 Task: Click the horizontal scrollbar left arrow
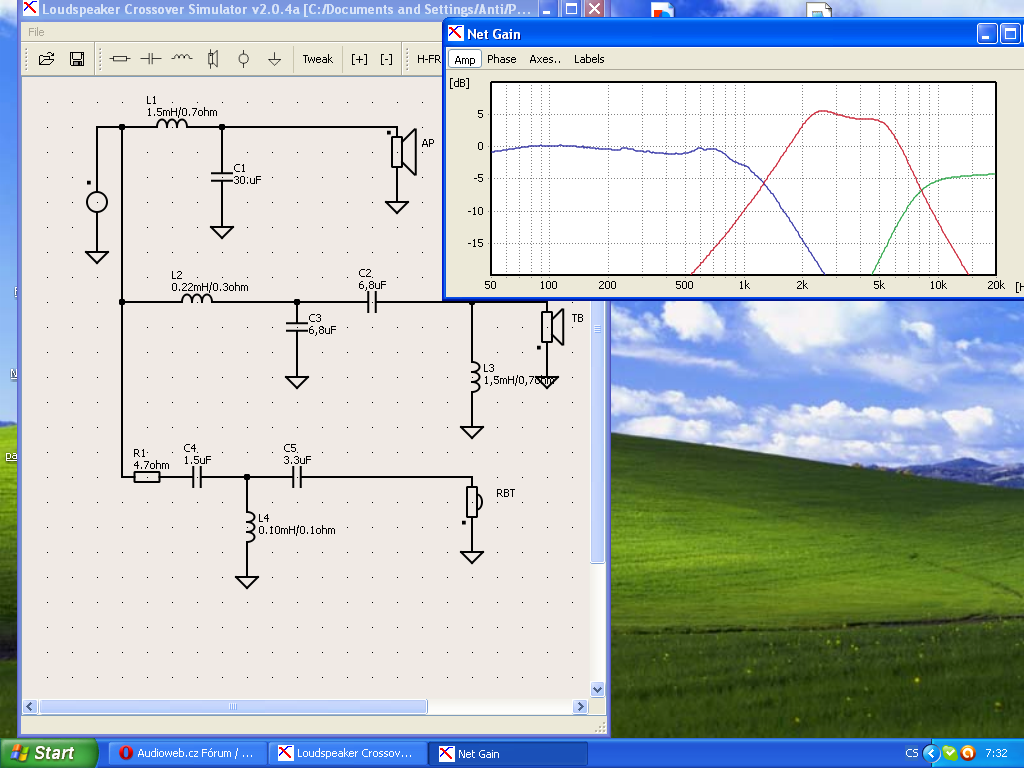point(30,707)
